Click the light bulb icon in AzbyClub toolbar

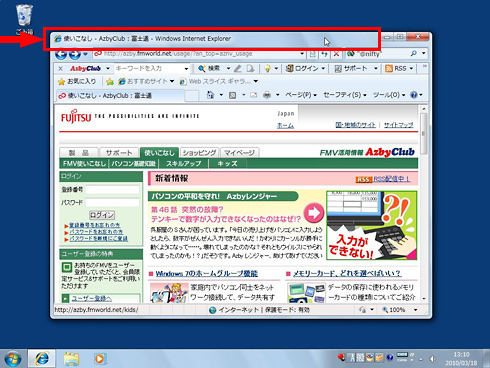pyautogui.click(x=267, y=69)
